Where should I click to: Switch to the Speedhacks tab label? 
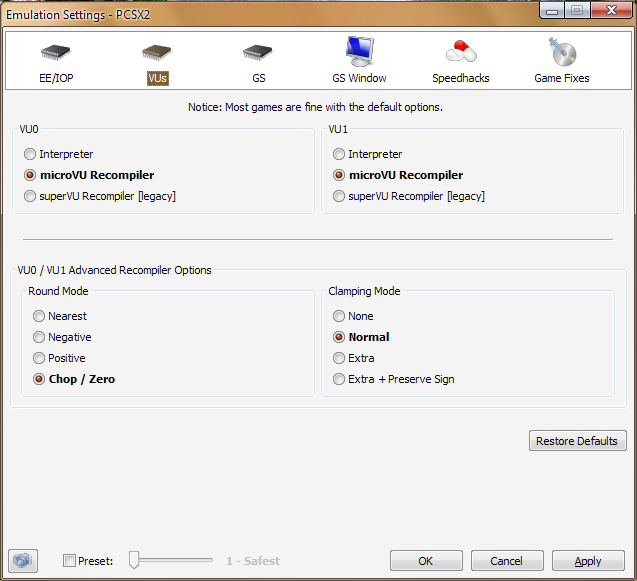coord(461,78)
